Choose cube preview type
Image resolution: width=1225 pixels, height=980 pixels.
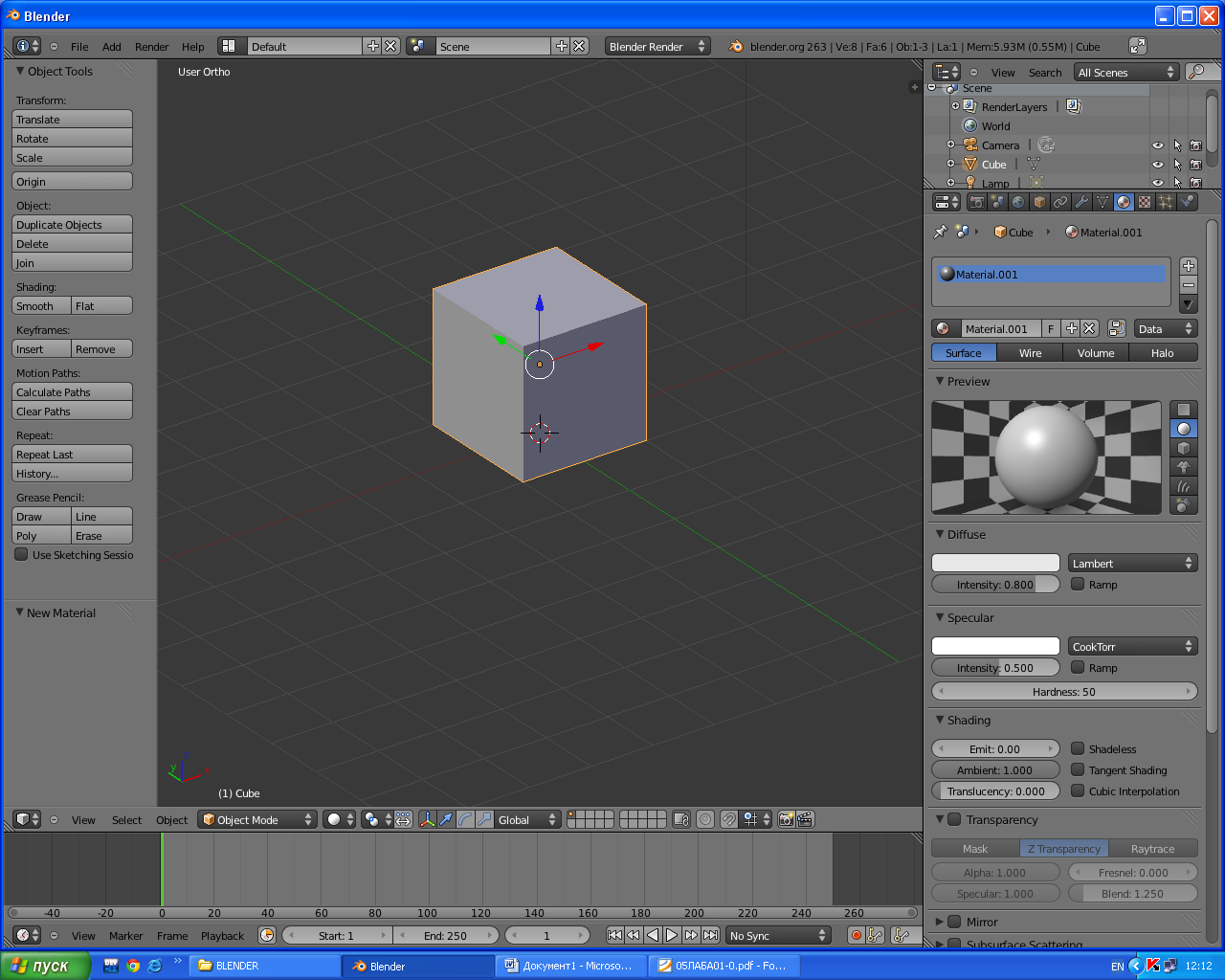coord(1184,448)
